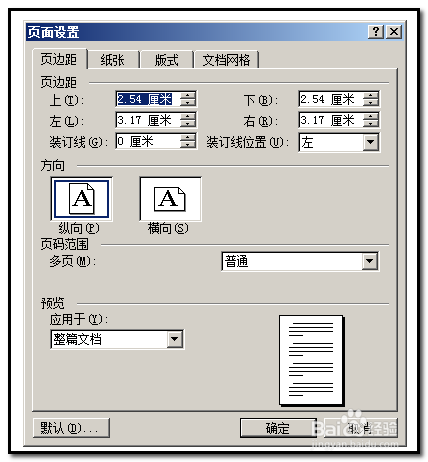Open the 装订线位置 dropdown arrow
Image resolution: width=428 pixels, height=462 pixels.
tap(371, 142)
